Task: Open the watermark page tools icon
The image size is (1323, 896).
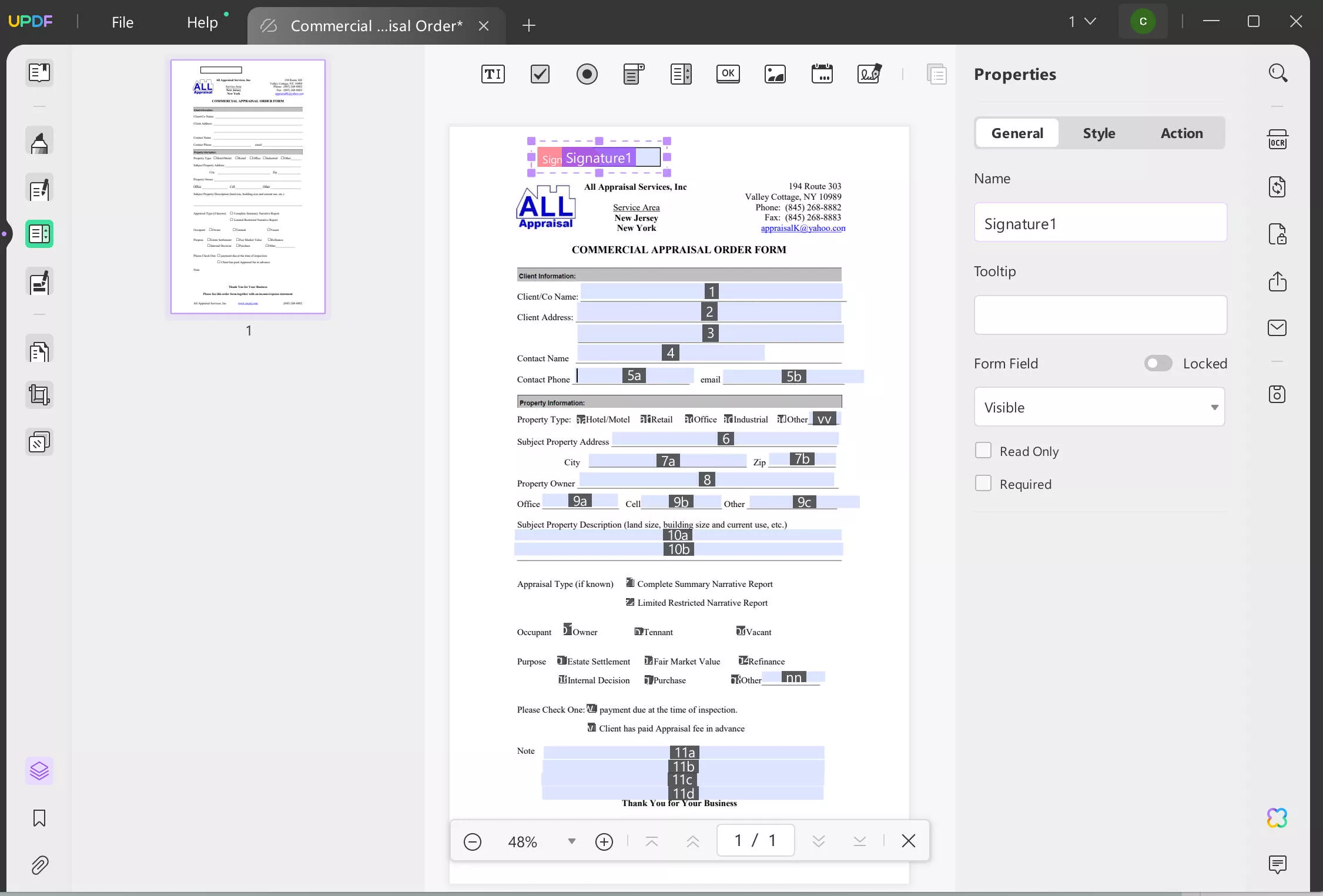Action: [x=39, y=442]
